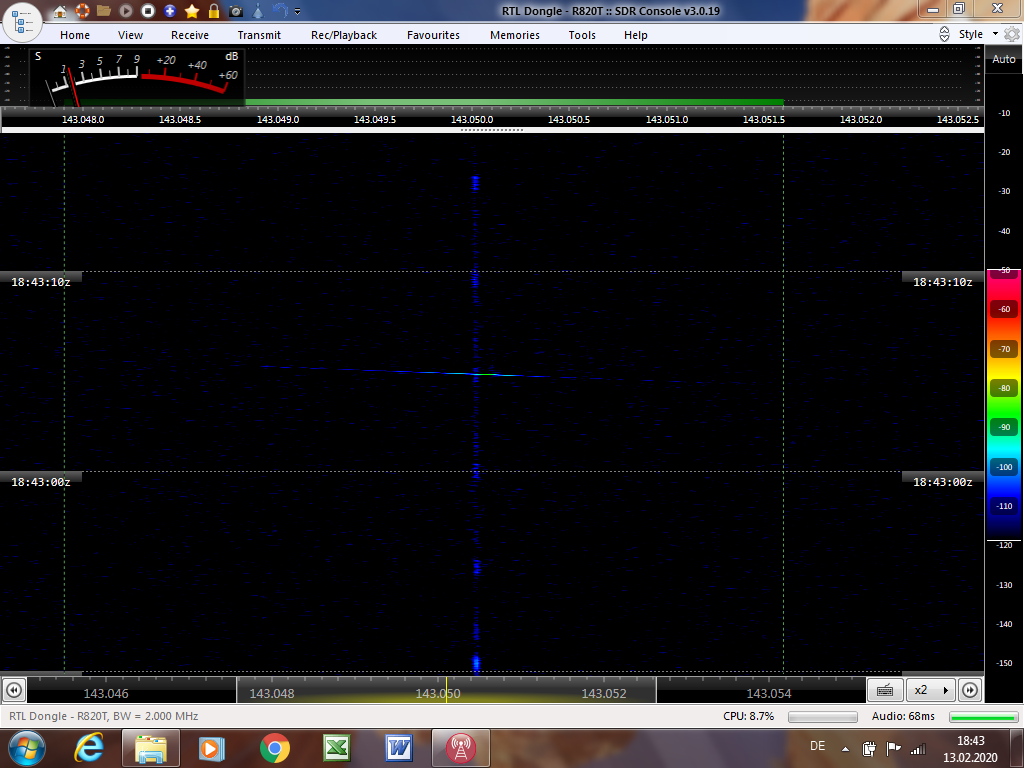Image resolution: width=1024 pixels, height=768 pixels.
Task: Open Word from the taskbar
Action: 399,748
